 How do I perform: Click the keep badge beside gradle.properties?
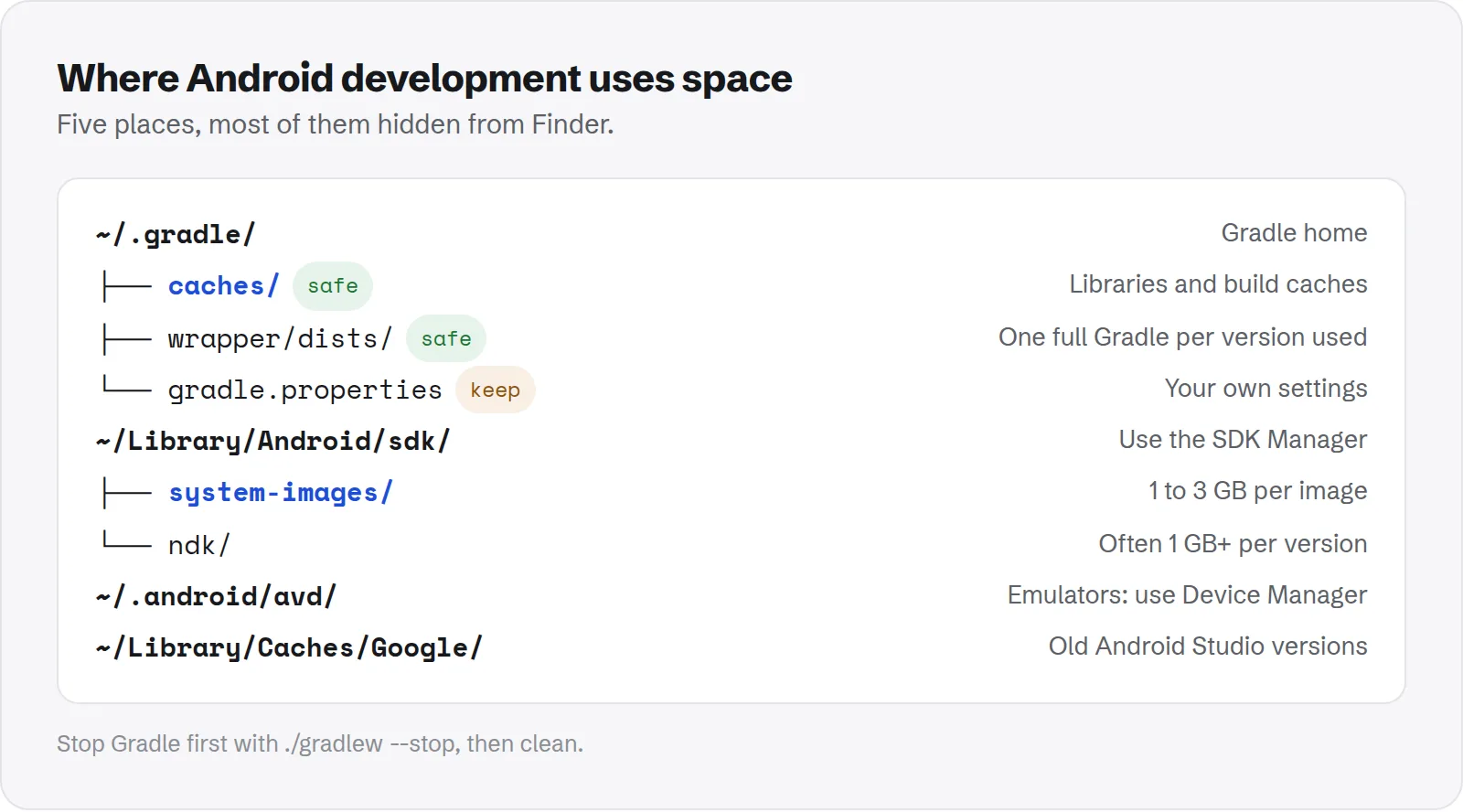tap(495, 390)
